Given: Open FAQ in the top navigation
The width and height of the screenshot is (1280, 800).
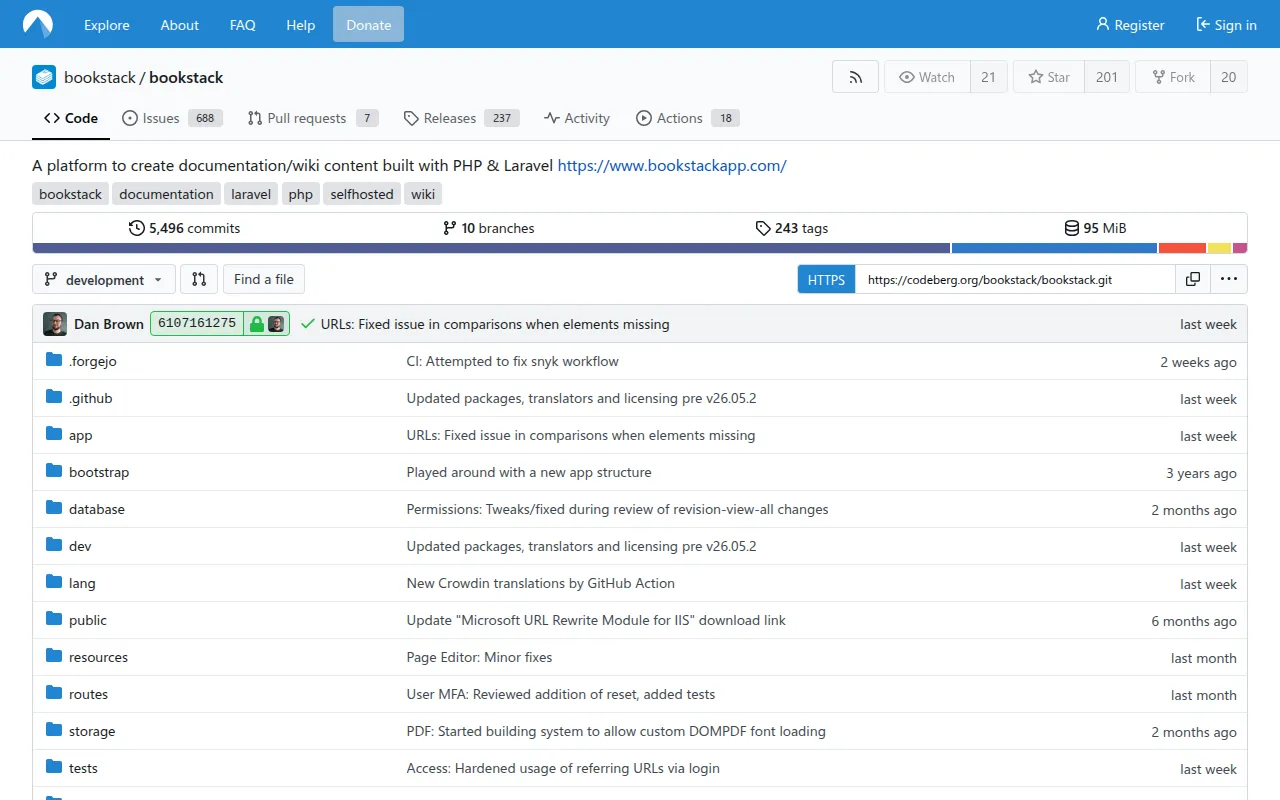Looking at the screenshot, I should (x=243, y=25).
